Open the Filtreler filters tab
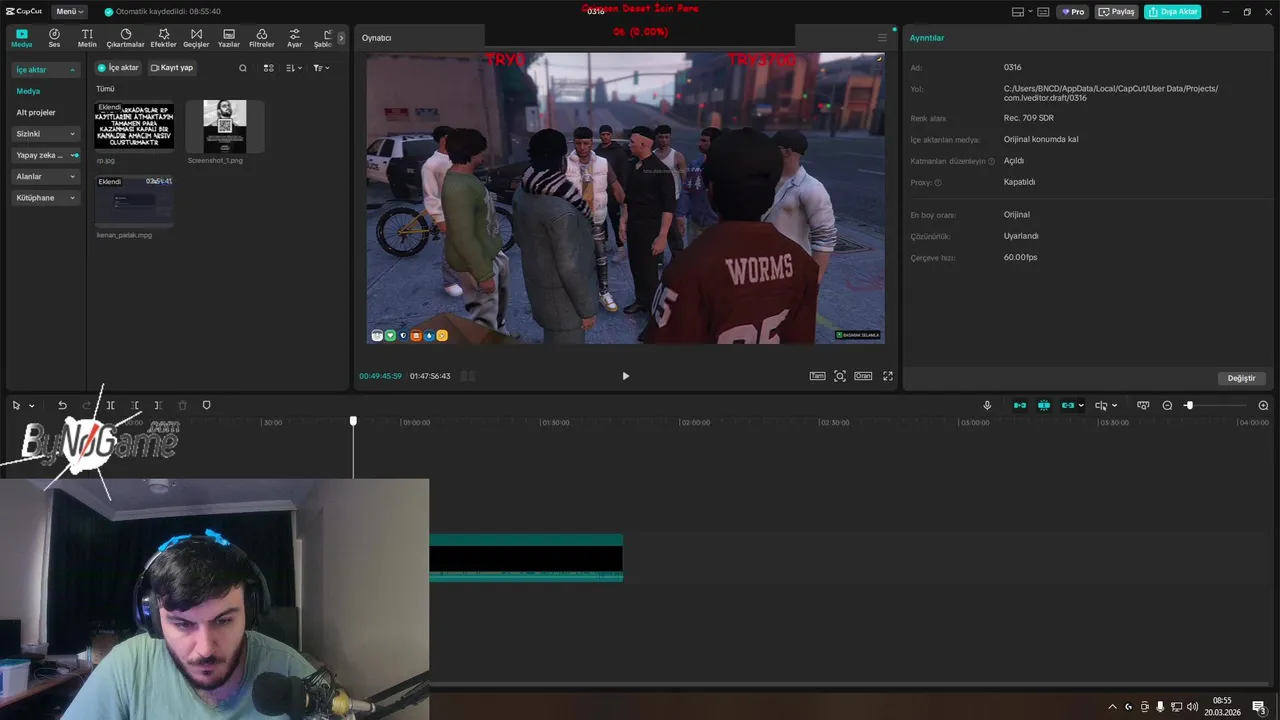1280x720 pixels. tap(261, 38)
